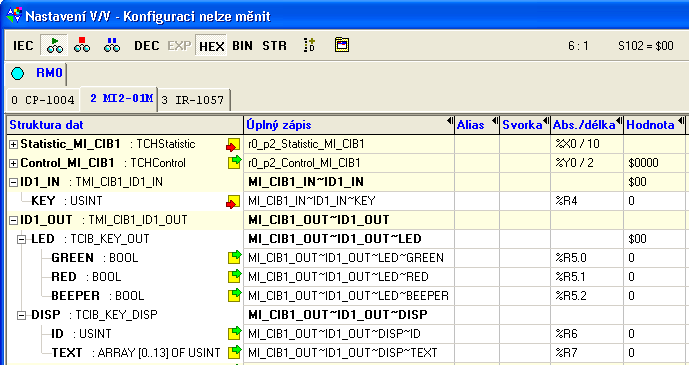This screenshot has width=689, height=365.
Task: Click the MI_CIB1_IN~ID1_IN~KEY cell
Action: click(x=349, y=201)
